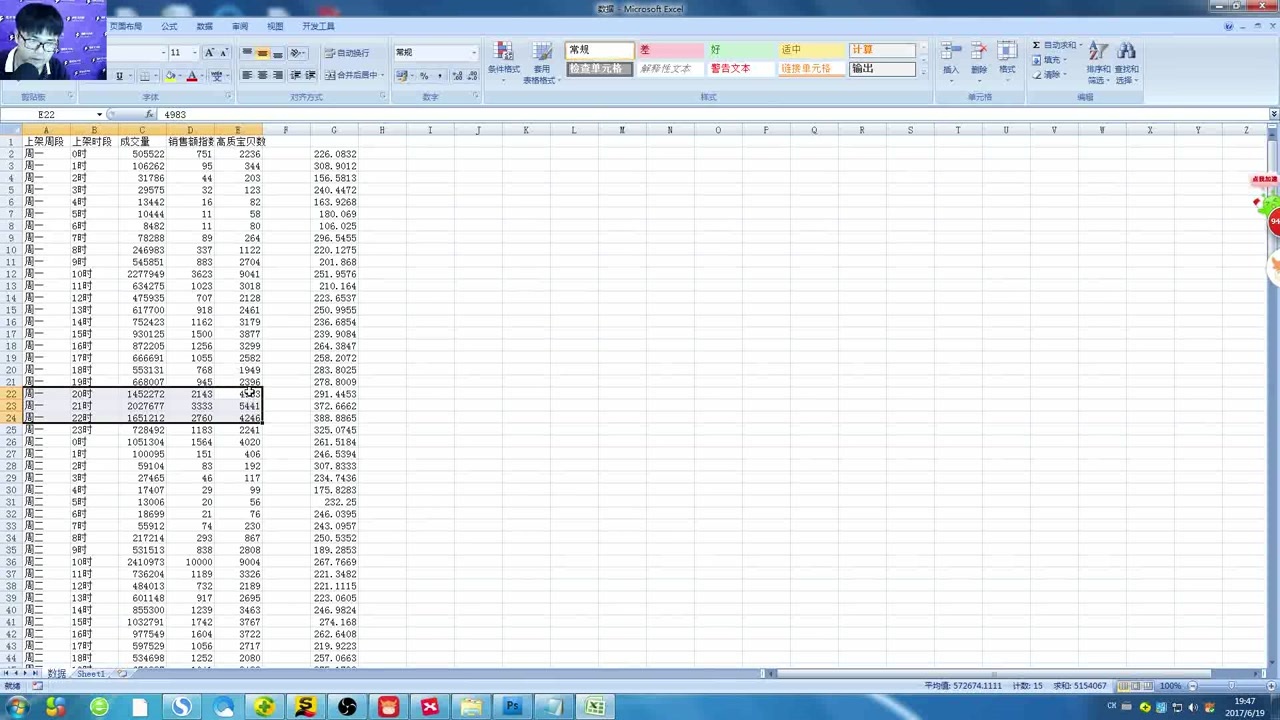Click the font color A icon

point(192,76)
